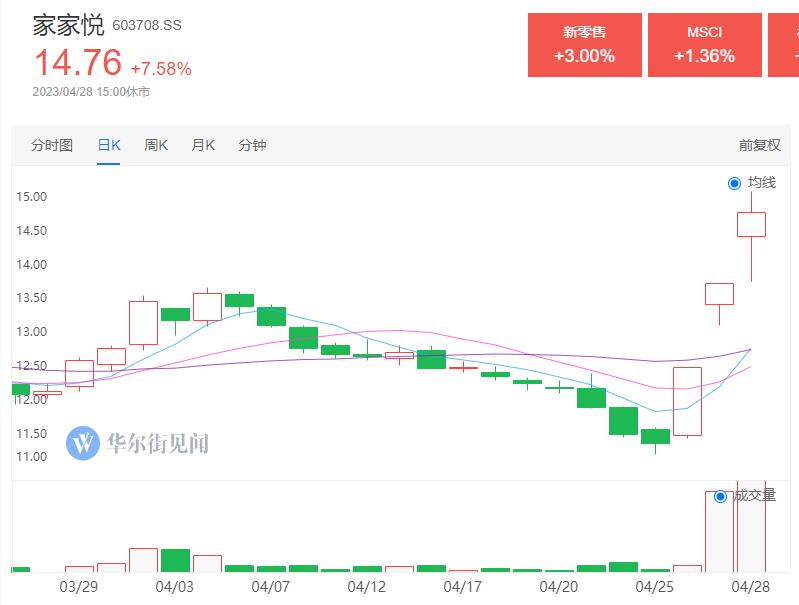Toggle the 成交量 volume radio button

(720, 496)
